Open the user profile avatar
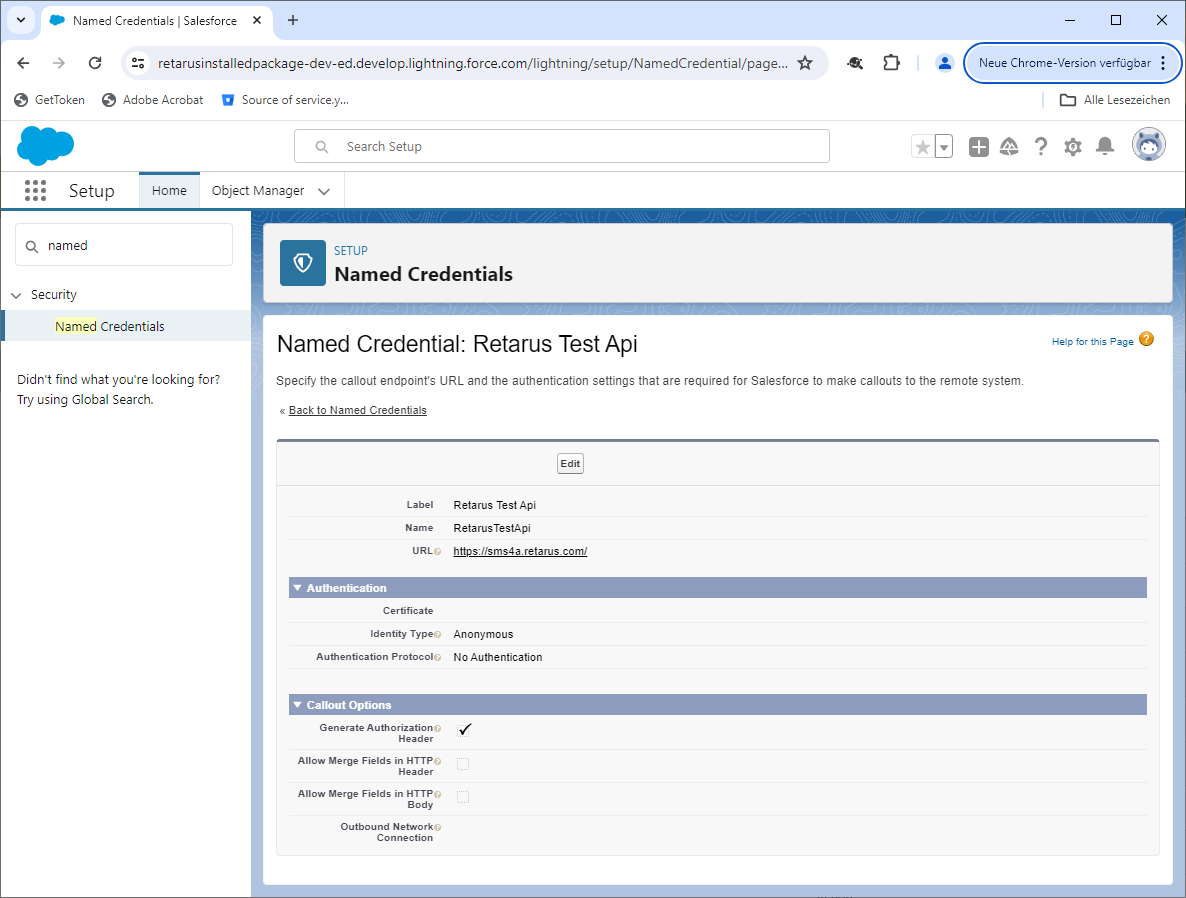Viewport: 1186px width, 898px height. click(1149, 146)
